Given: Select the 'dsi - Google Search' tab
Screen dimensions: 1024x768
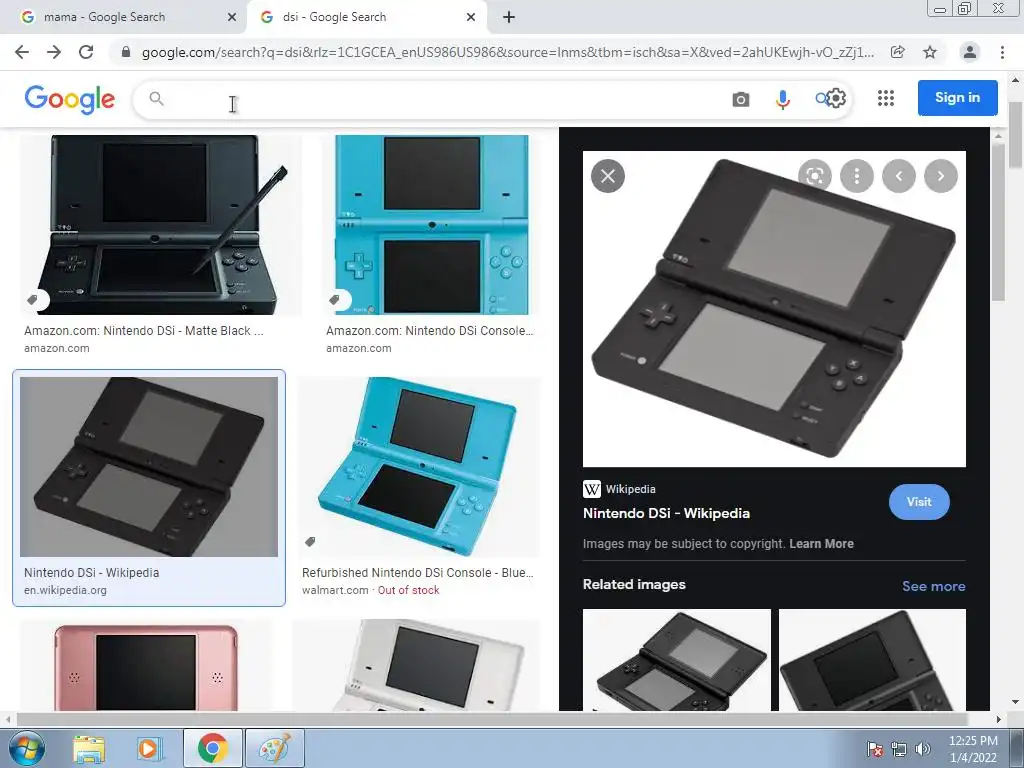Looking at the screenshot, I should click(x=366, y=18).
